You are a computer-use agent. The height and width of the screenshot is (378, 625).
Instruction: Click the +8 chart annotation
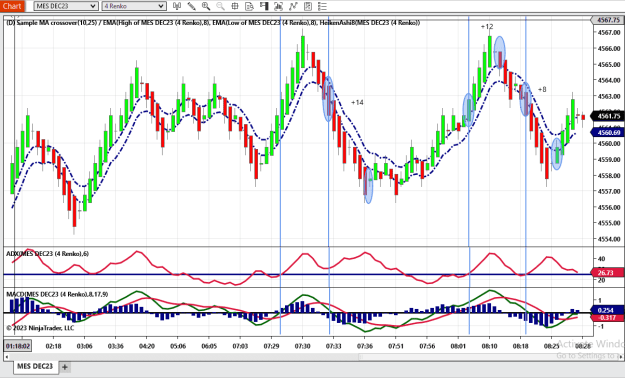tap(542, 90)
